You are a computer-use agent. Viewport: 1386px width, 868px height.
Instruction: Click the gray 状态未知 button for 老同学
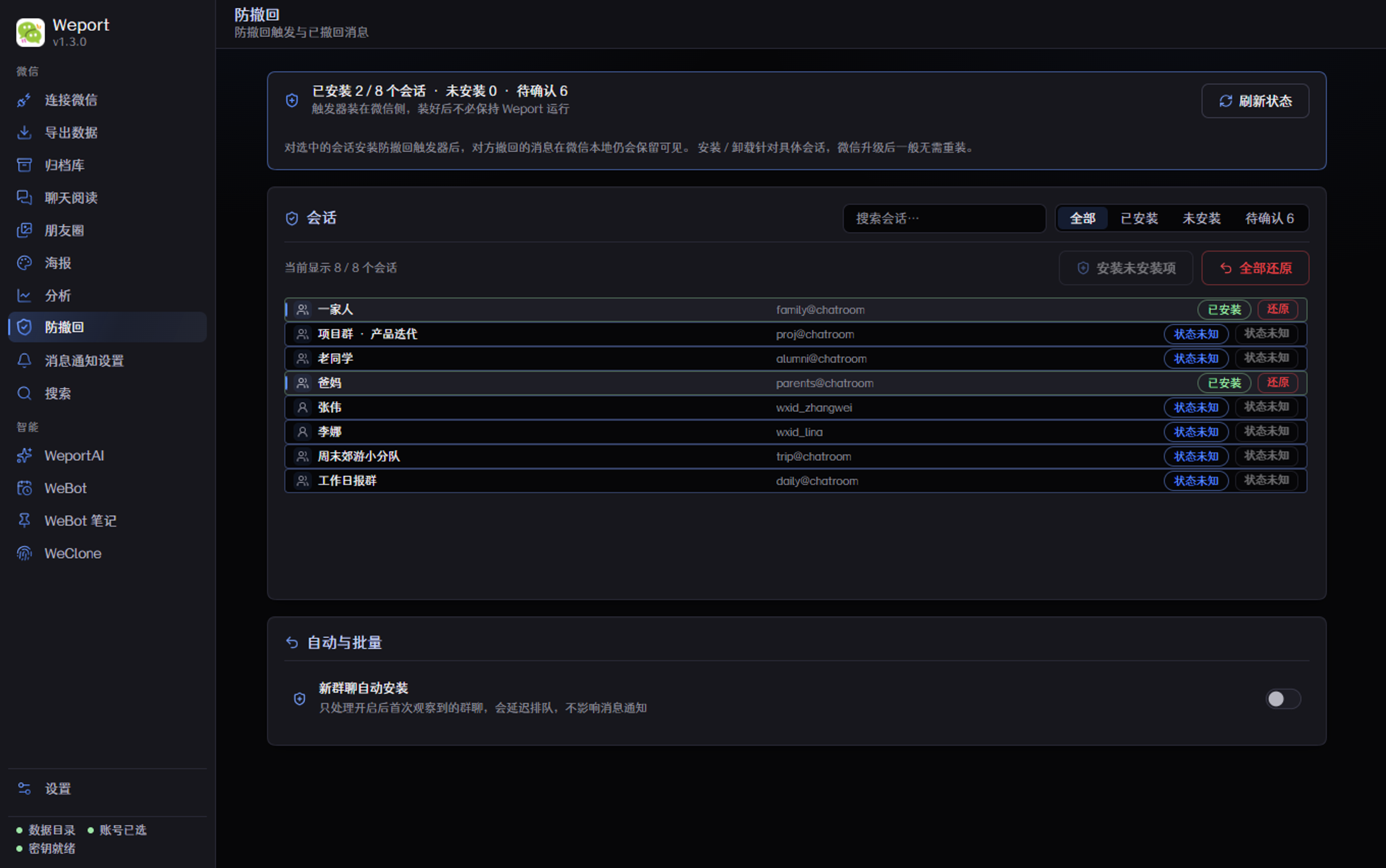click(1266, 358)
